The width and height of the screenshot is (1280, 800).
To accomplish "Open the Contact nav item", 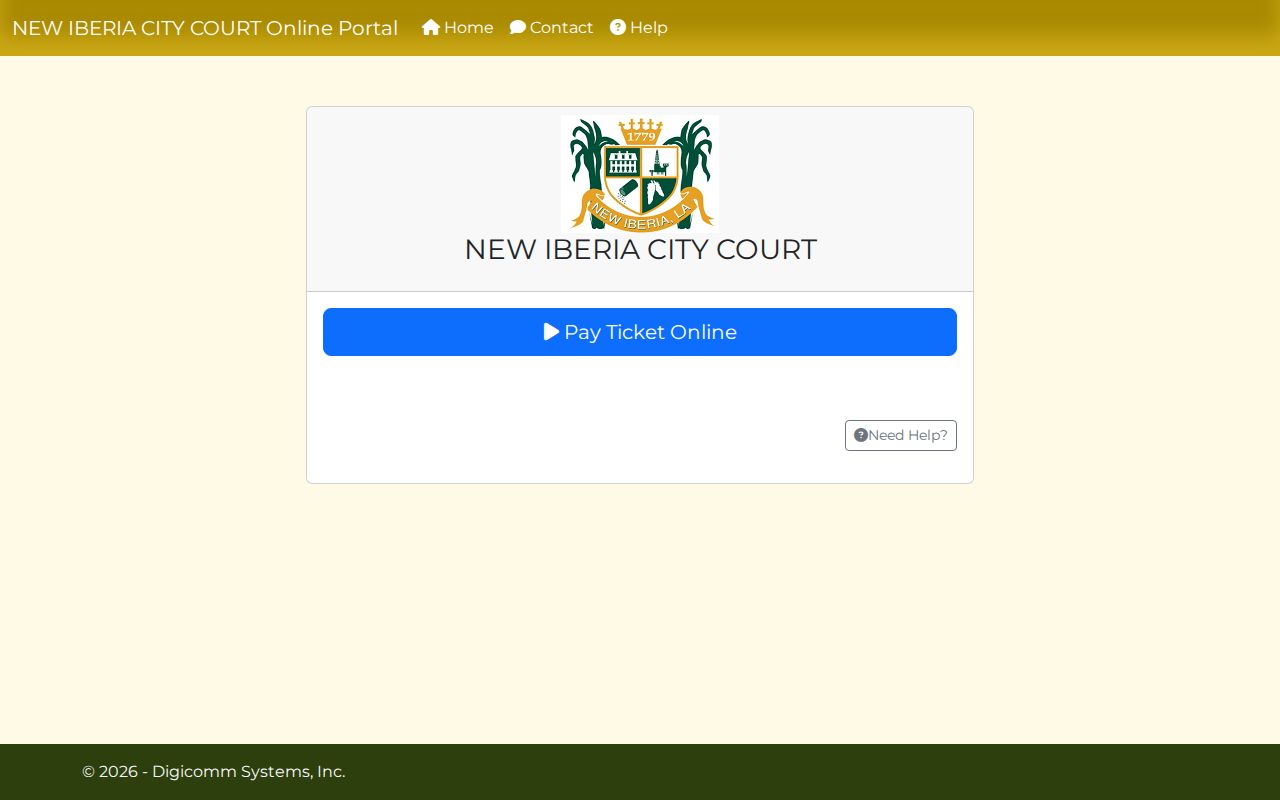I will point(552,28).
